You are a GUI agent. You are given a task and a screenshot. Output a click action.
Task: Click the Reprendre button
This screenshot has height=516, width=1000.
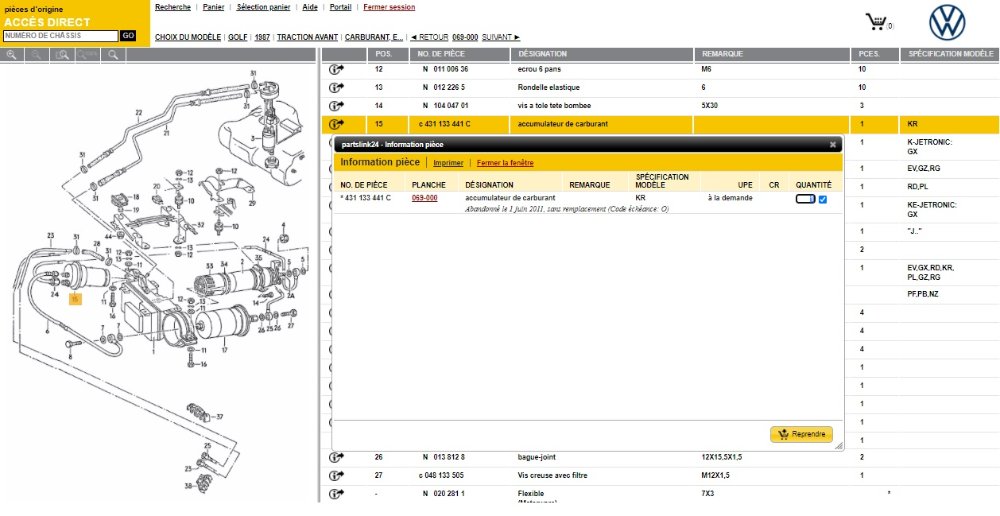tap(801, 434)
